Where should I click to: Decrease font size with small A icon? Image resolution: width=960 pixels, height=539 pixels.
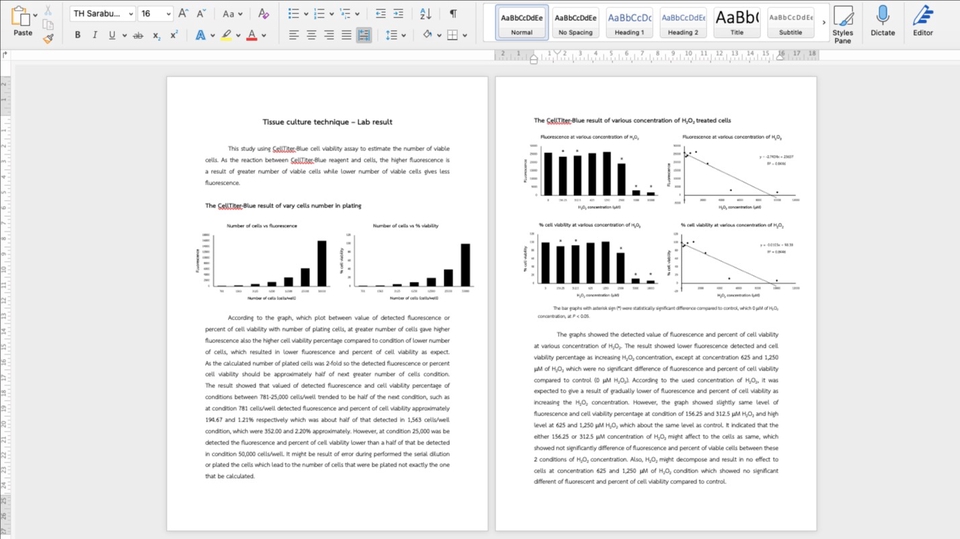201,13
